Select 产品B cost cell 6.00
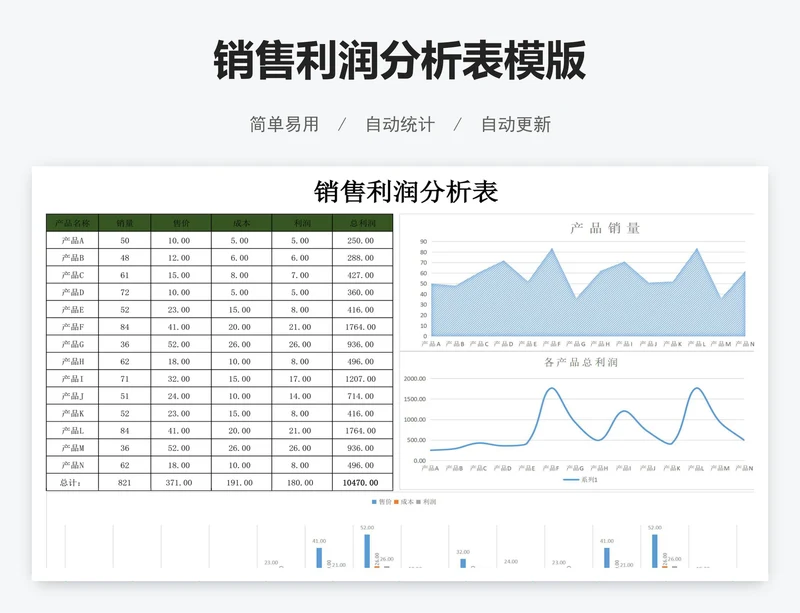 pos(241,258)
